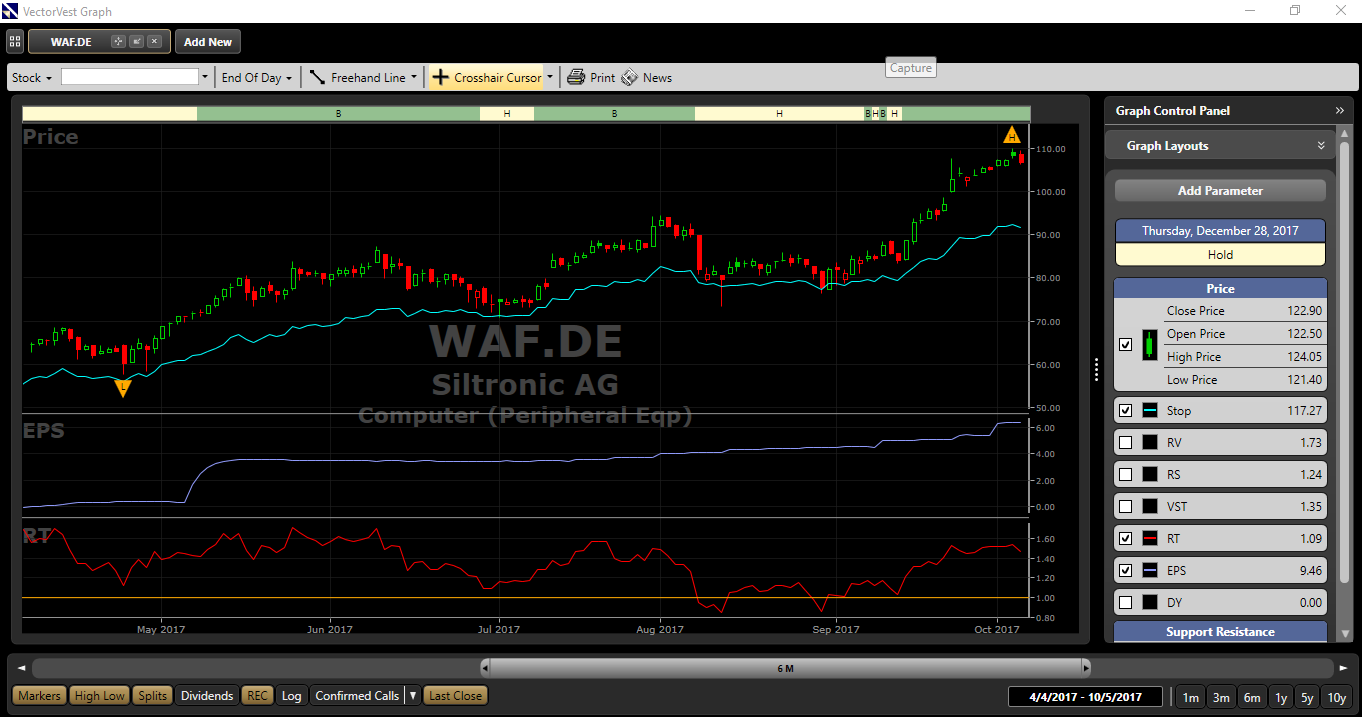Disable the RT checkbox
The height and width of the screenshot is (717, 1362).
[x=1126, y=539]
